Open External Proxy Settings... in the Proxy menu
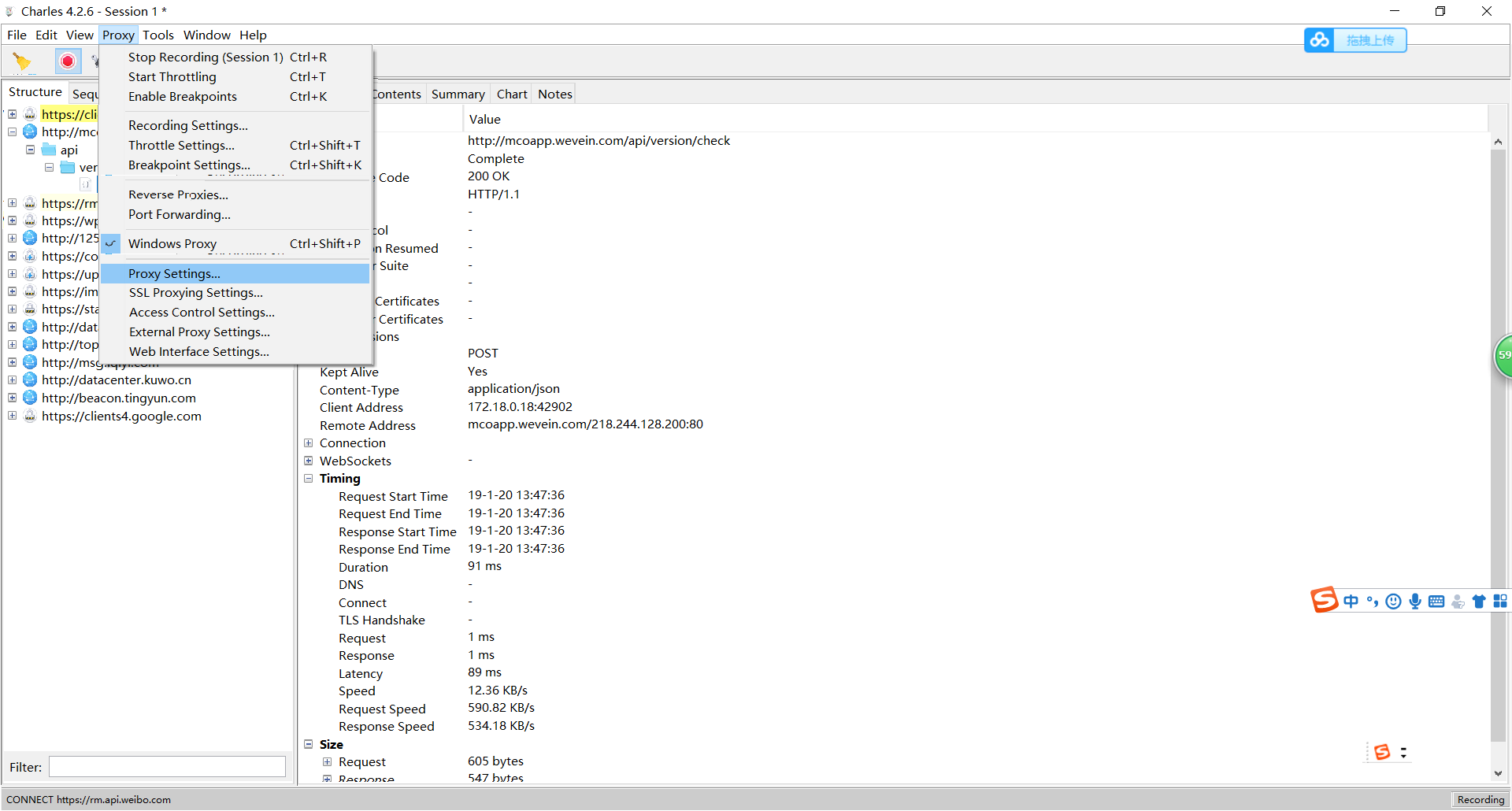This screenshot has height=811, width=1512. 236,332
